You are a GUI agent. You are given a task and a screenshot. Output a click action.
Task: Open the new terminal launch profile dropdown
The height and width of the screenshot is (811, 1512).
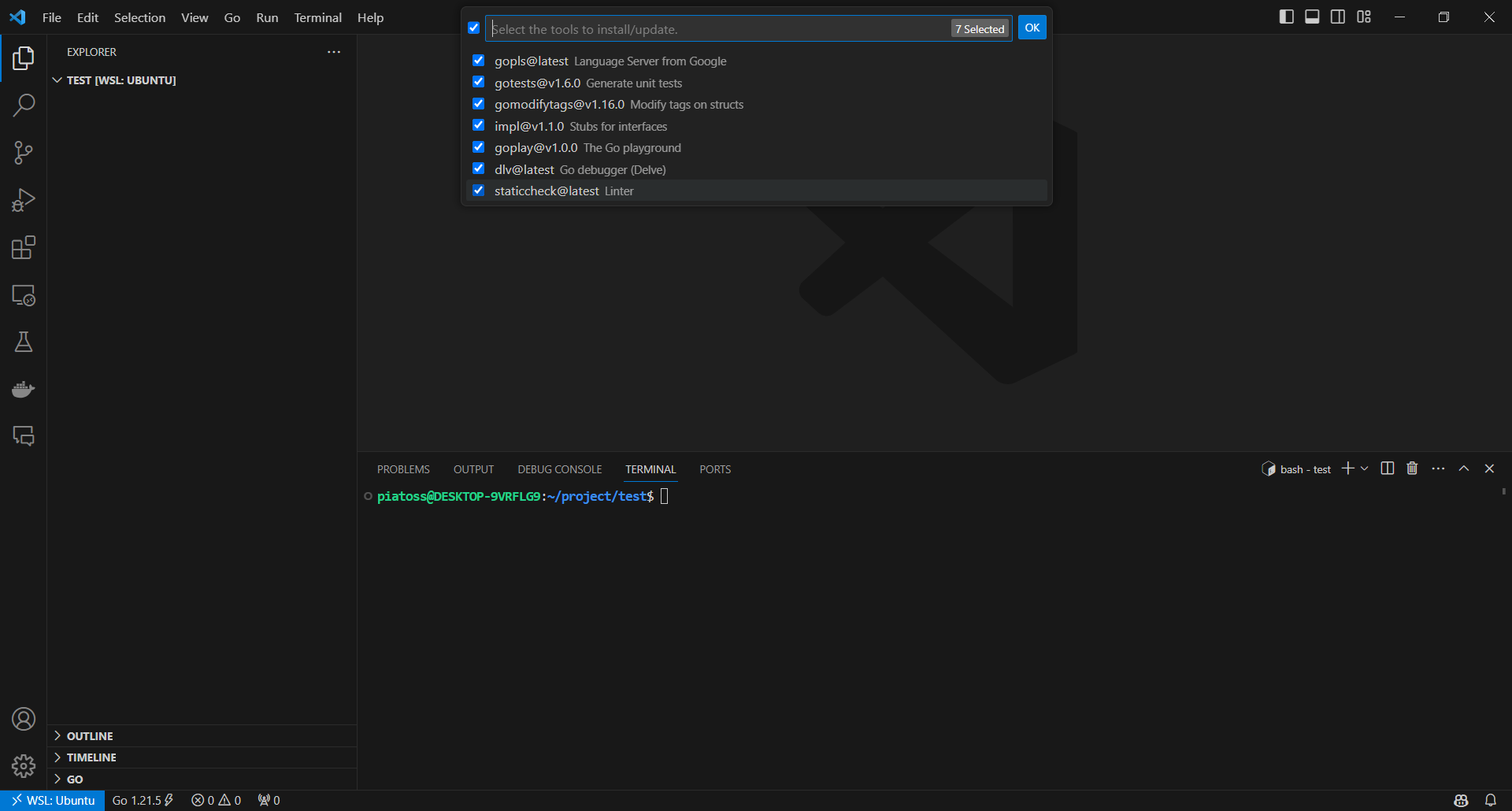[1365, 468]
